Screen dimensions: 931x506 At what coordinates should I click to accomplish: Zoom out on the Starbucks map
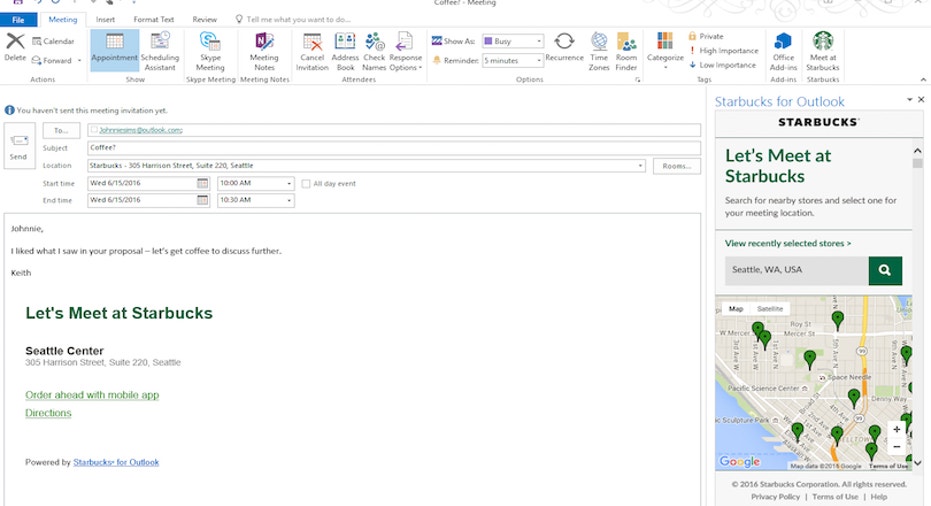point(897,447)
